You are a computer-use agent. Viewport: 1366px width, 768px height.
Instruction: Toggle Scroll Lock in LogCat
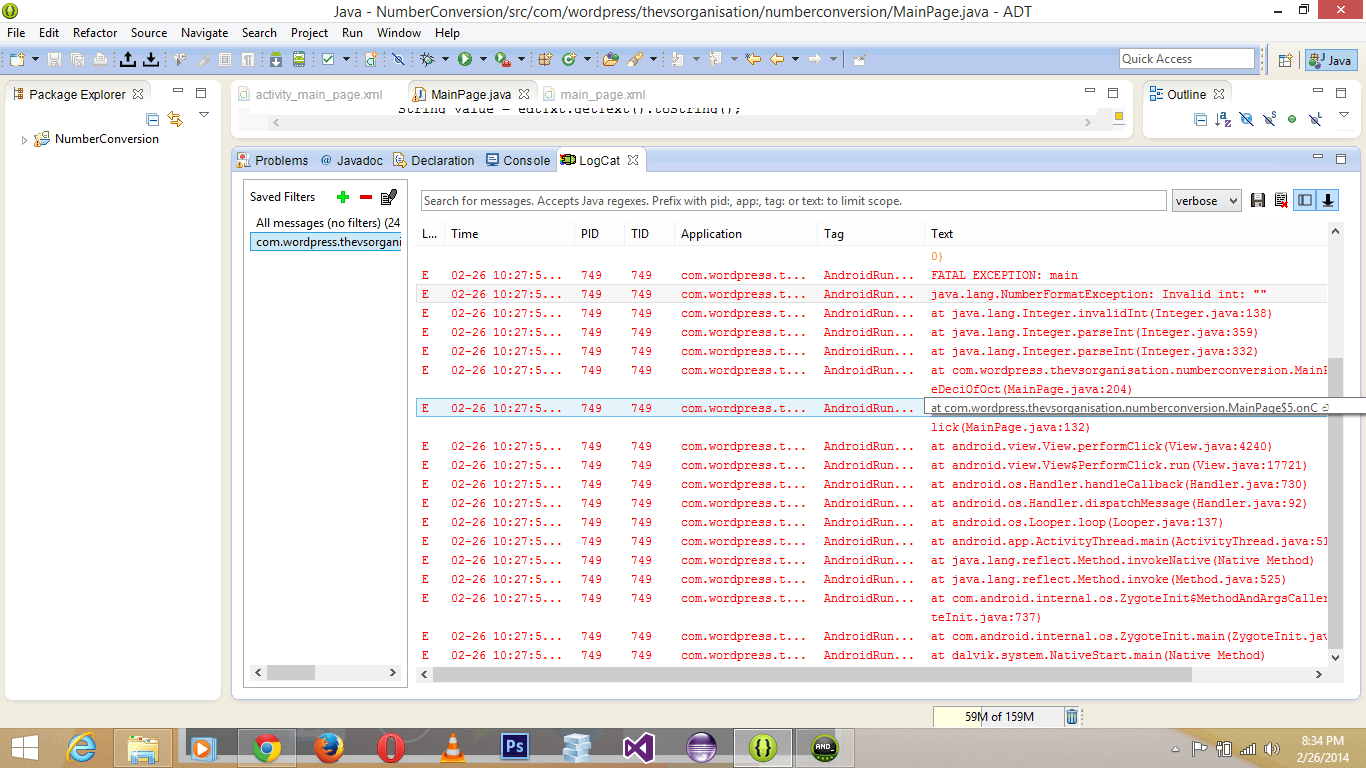(1328, 200)
